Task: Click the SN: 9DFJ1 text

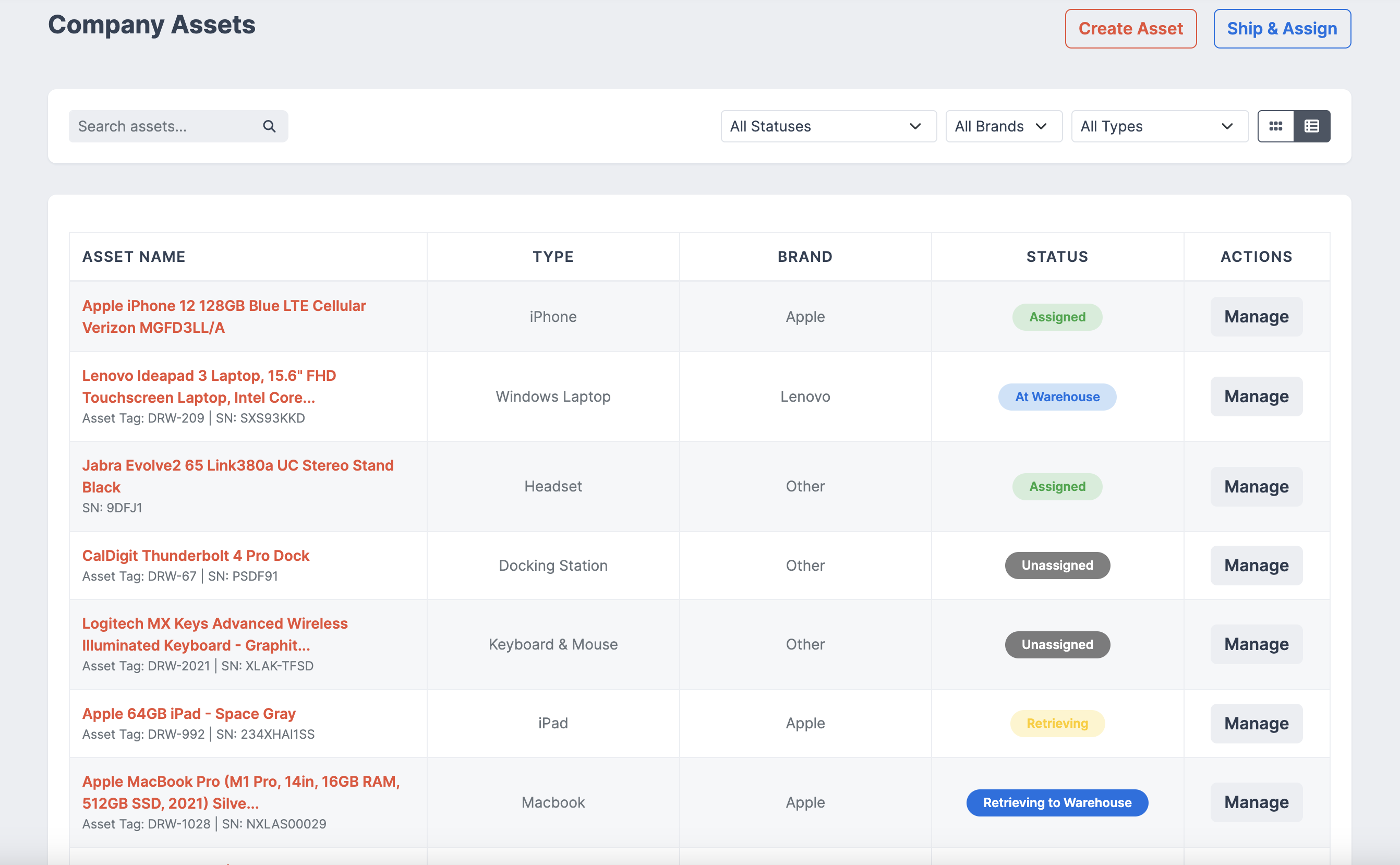Action: (x=112, y=508)
